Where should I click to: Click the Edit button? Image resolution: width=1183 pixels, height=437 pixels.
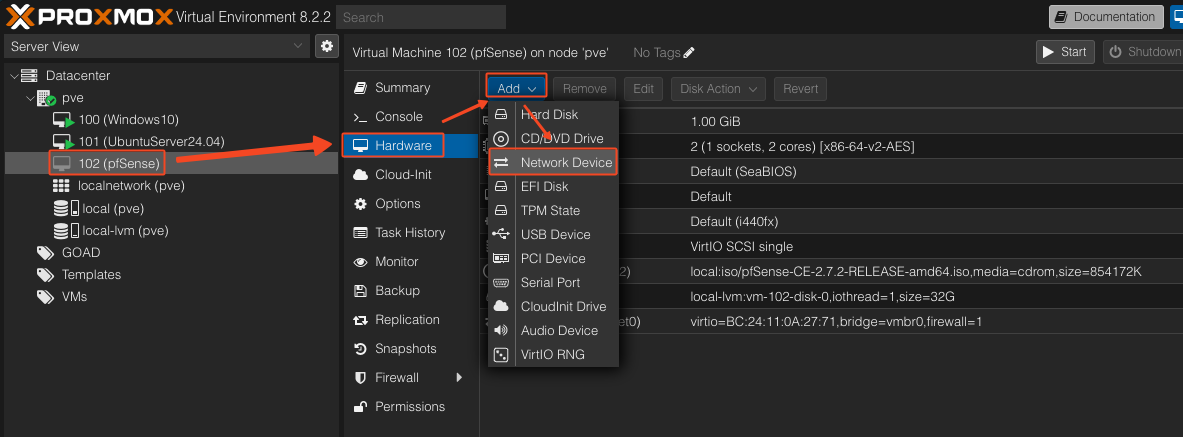pyautogui.click(x=643, y=88)
